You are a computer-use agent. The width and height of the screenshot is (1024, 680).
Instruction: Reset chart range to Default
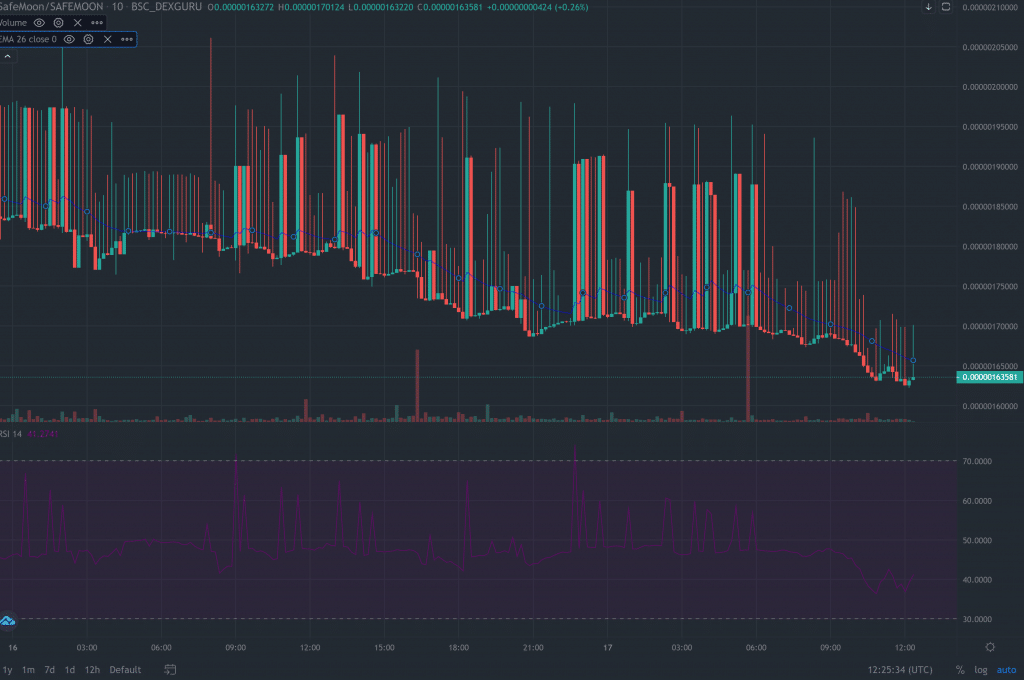pyautogui.click(x=125, y=670)
